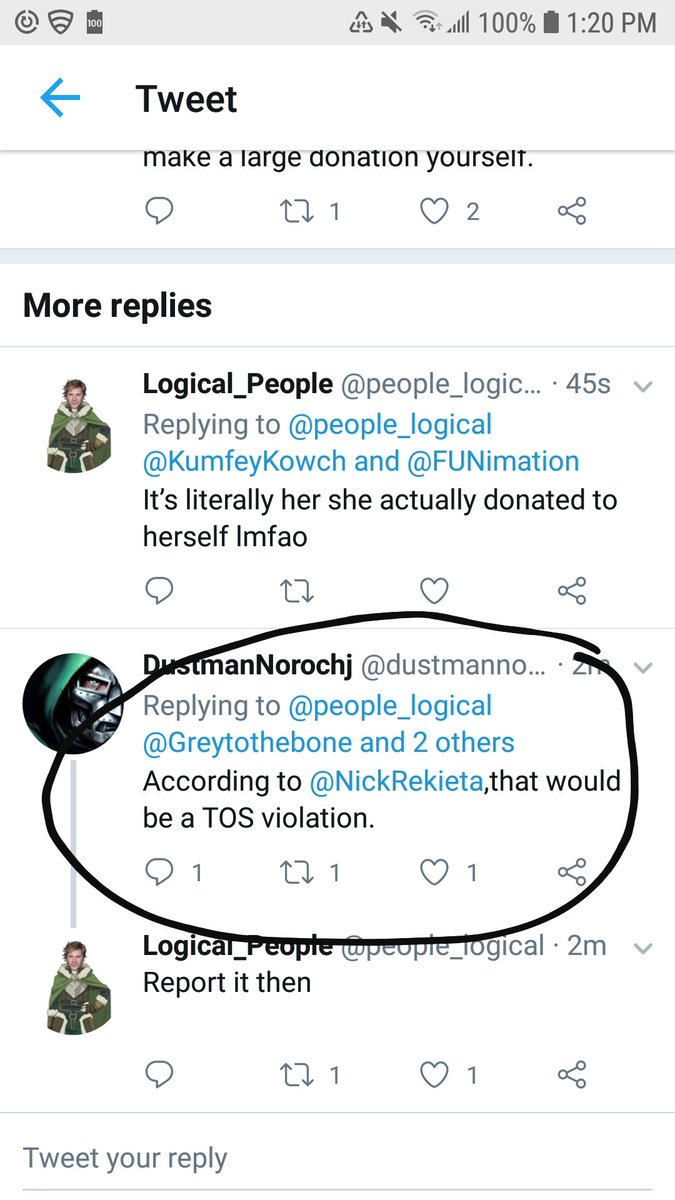Tap the 'Tweet your reply' field
The height and width of the screenshot is (1200, 675).
click(x=337, y=1158)
